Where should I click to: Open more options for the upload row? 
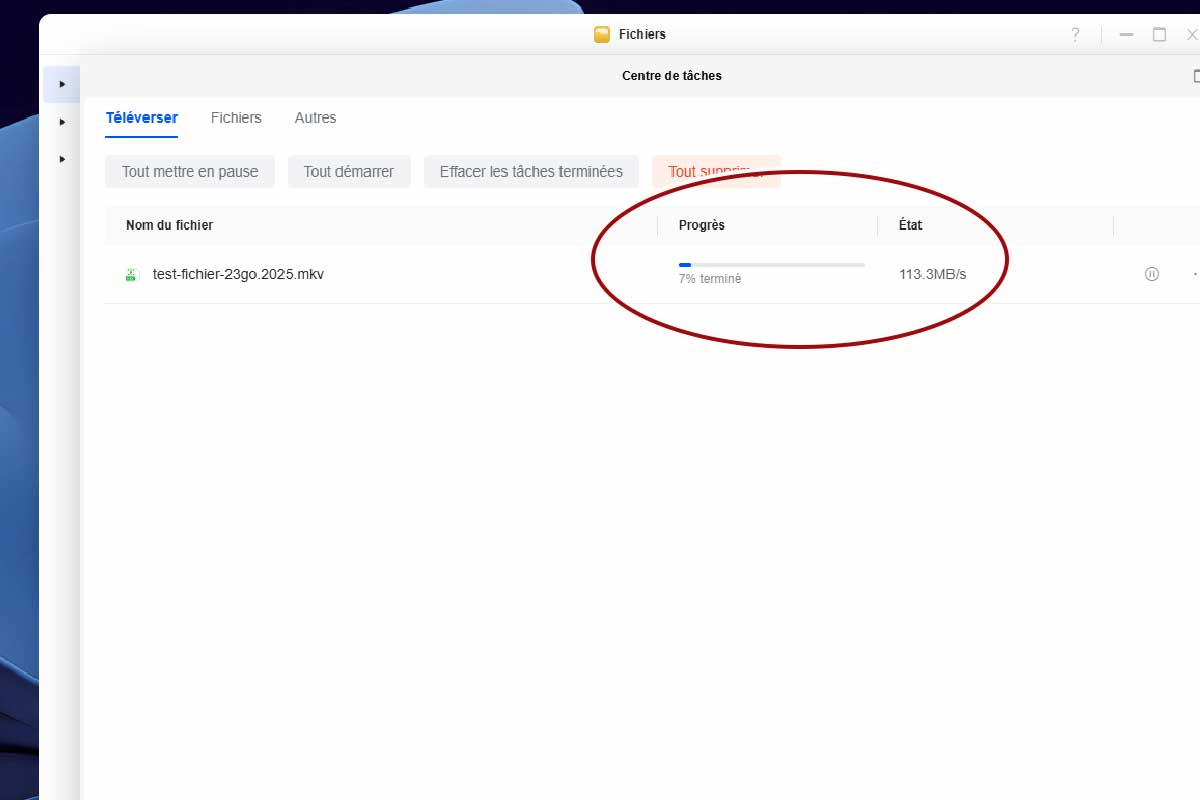pyautogui.click(x=1195, y=274)
